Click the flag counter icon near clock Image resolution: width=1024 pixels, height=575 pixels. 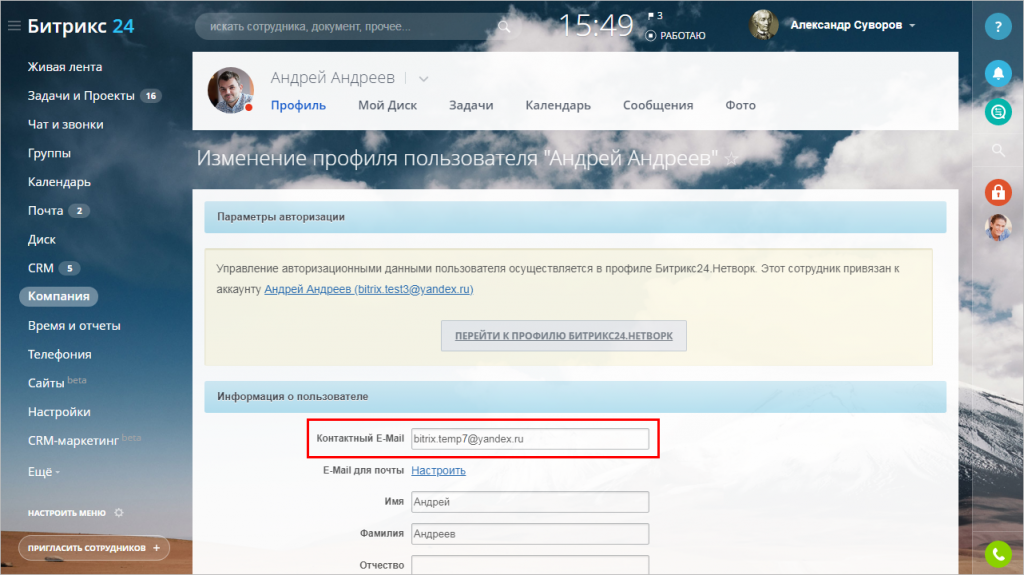pyautogui.click(x=655, y=16)
